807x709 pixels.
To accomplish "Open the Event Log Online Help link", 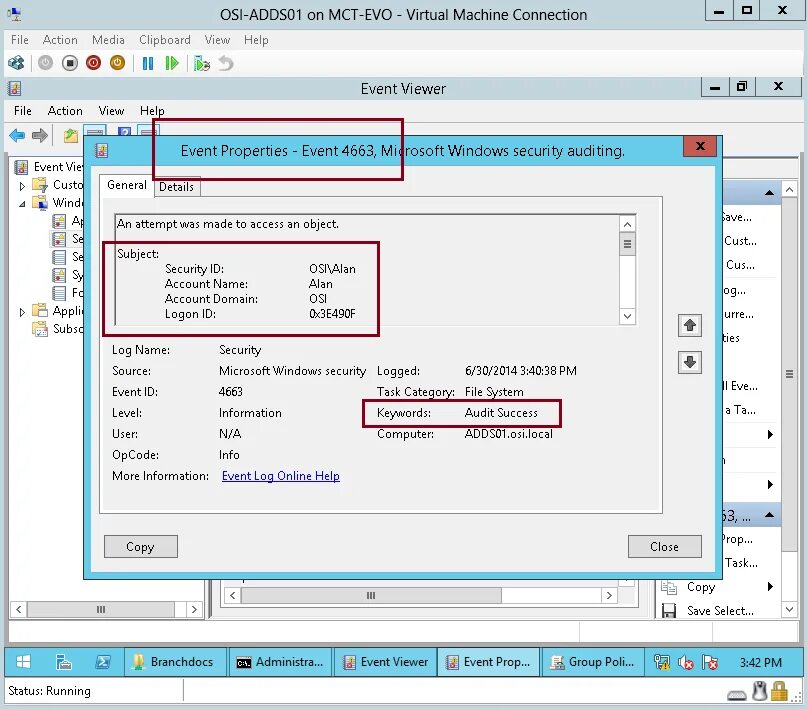I will click(x=280, y=476).
